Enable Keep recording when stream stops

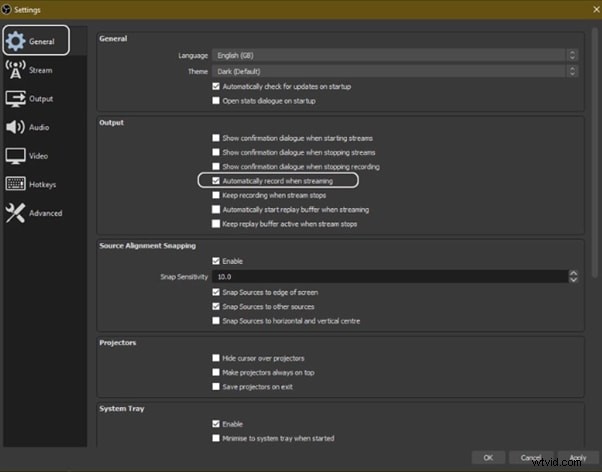[x=216, y=195]
